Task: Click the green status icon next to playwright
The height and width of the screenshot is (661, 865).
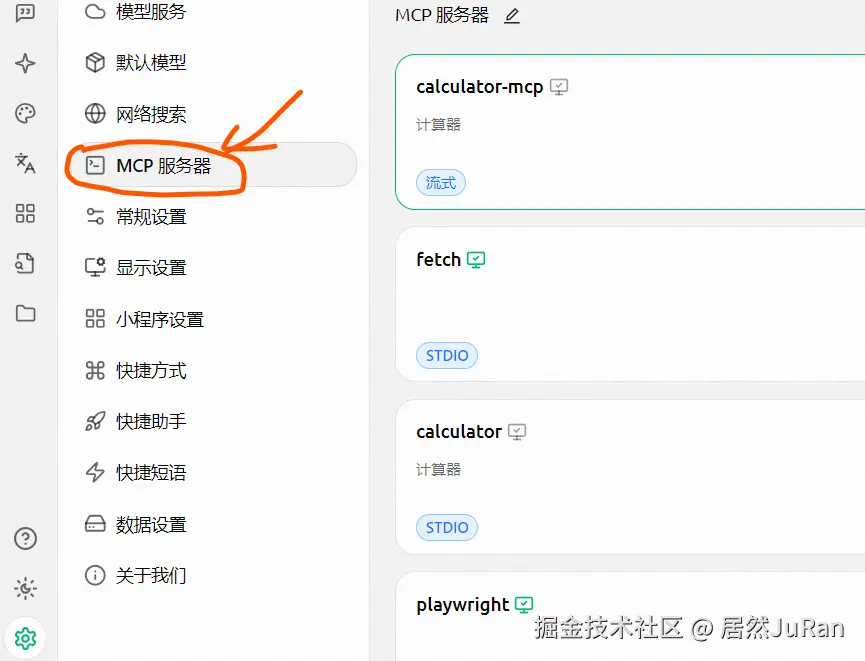Action: point(524,605)
